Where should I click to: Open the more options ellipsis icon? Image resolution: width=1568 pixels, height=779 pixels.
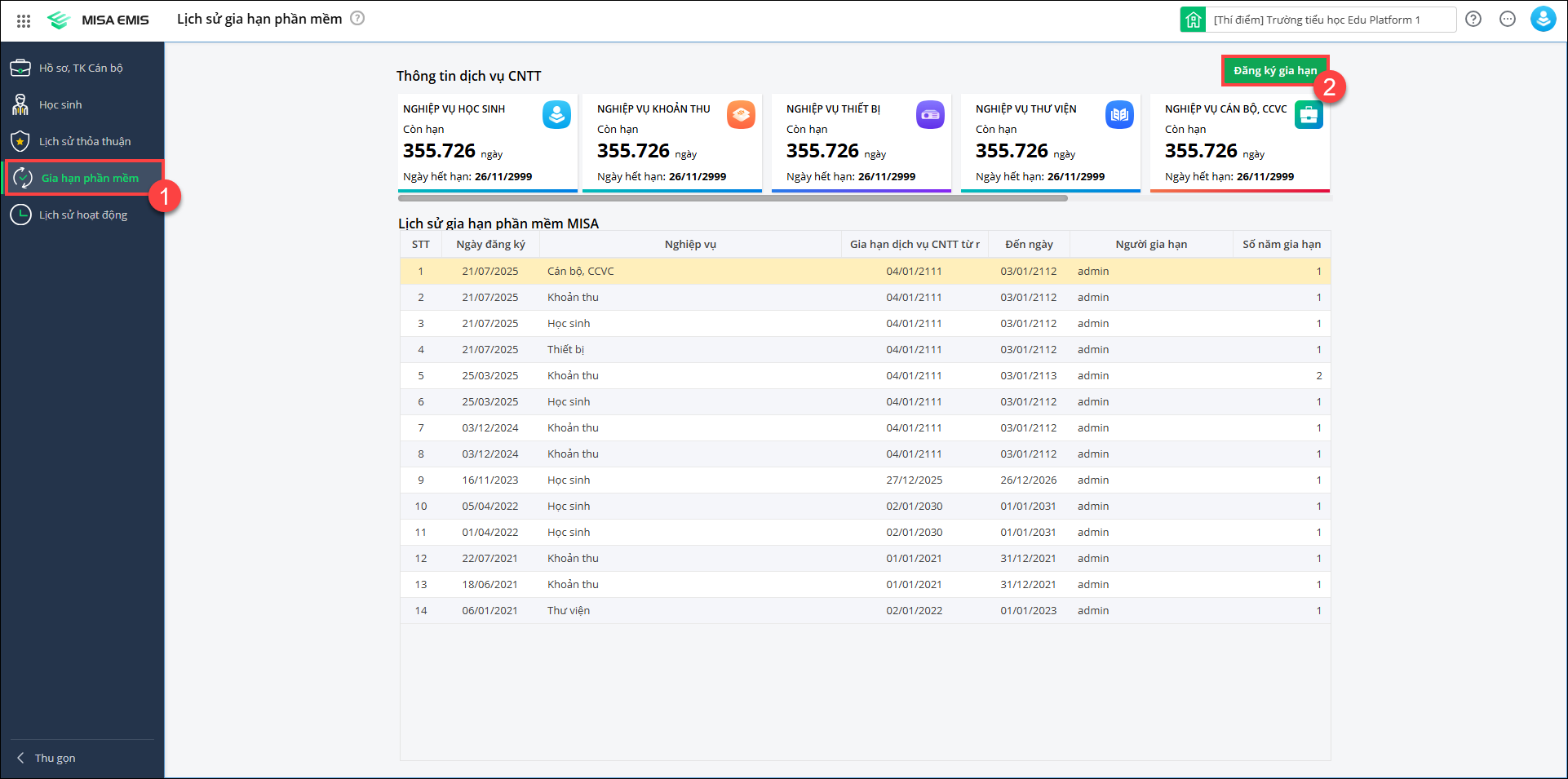coord(1507,20)
